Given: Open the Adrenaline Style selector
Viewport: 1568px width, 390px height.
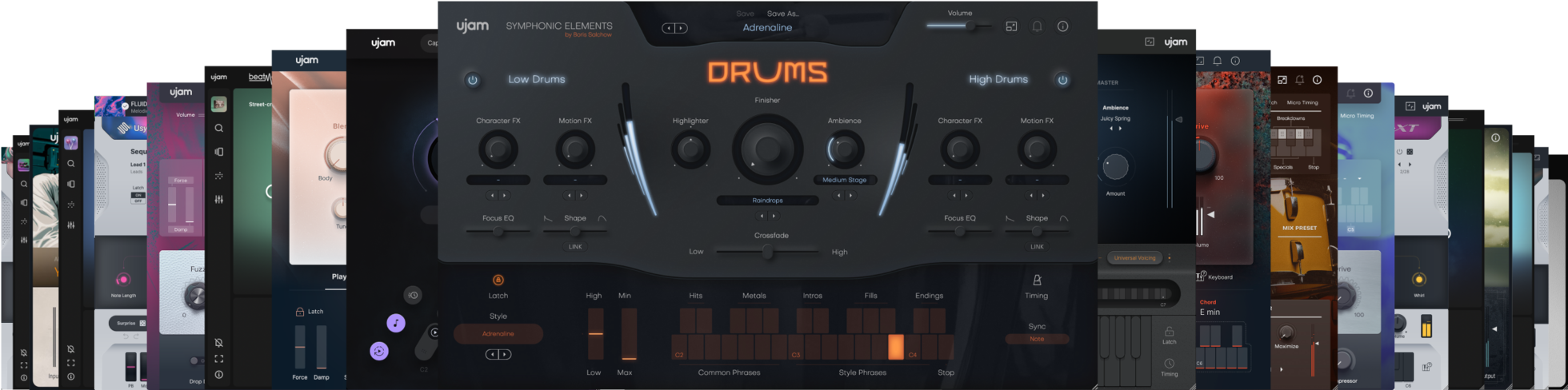Looking at the screenshot, I should 498,334.
